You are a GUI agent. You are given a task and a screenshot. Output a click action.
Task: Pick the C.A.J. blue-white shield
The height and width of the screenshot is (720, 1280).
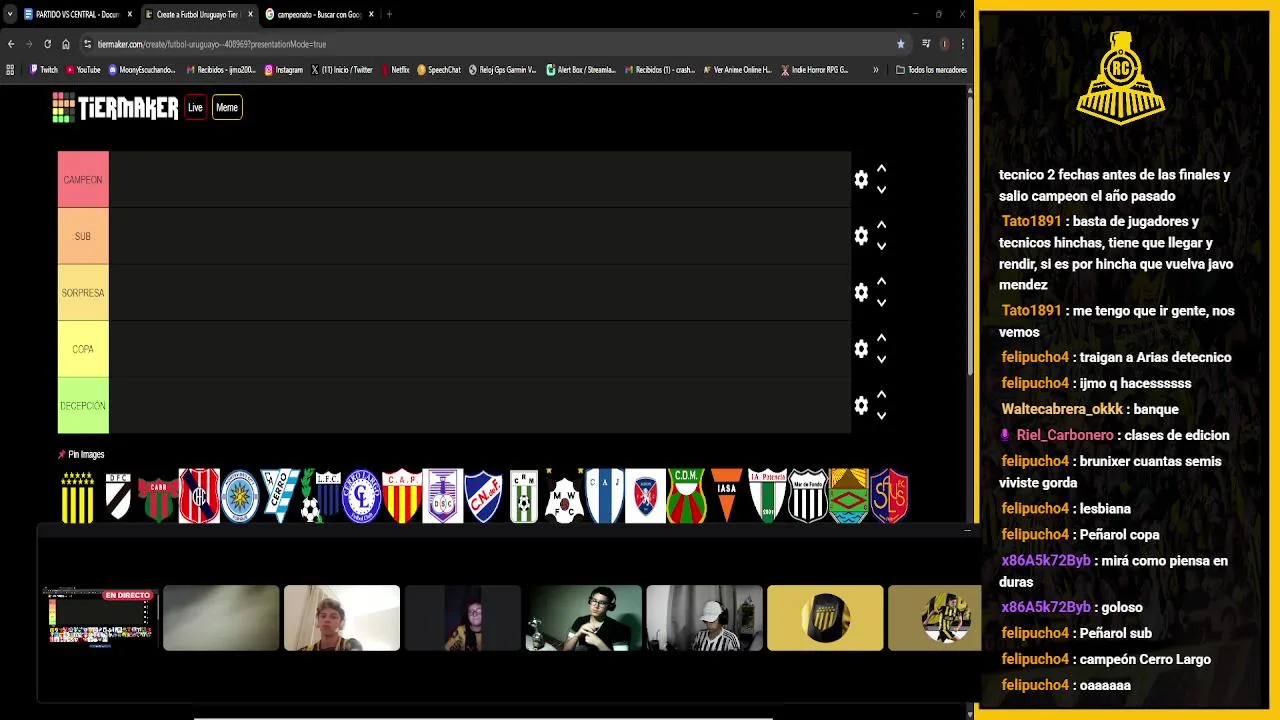(605, 496)
